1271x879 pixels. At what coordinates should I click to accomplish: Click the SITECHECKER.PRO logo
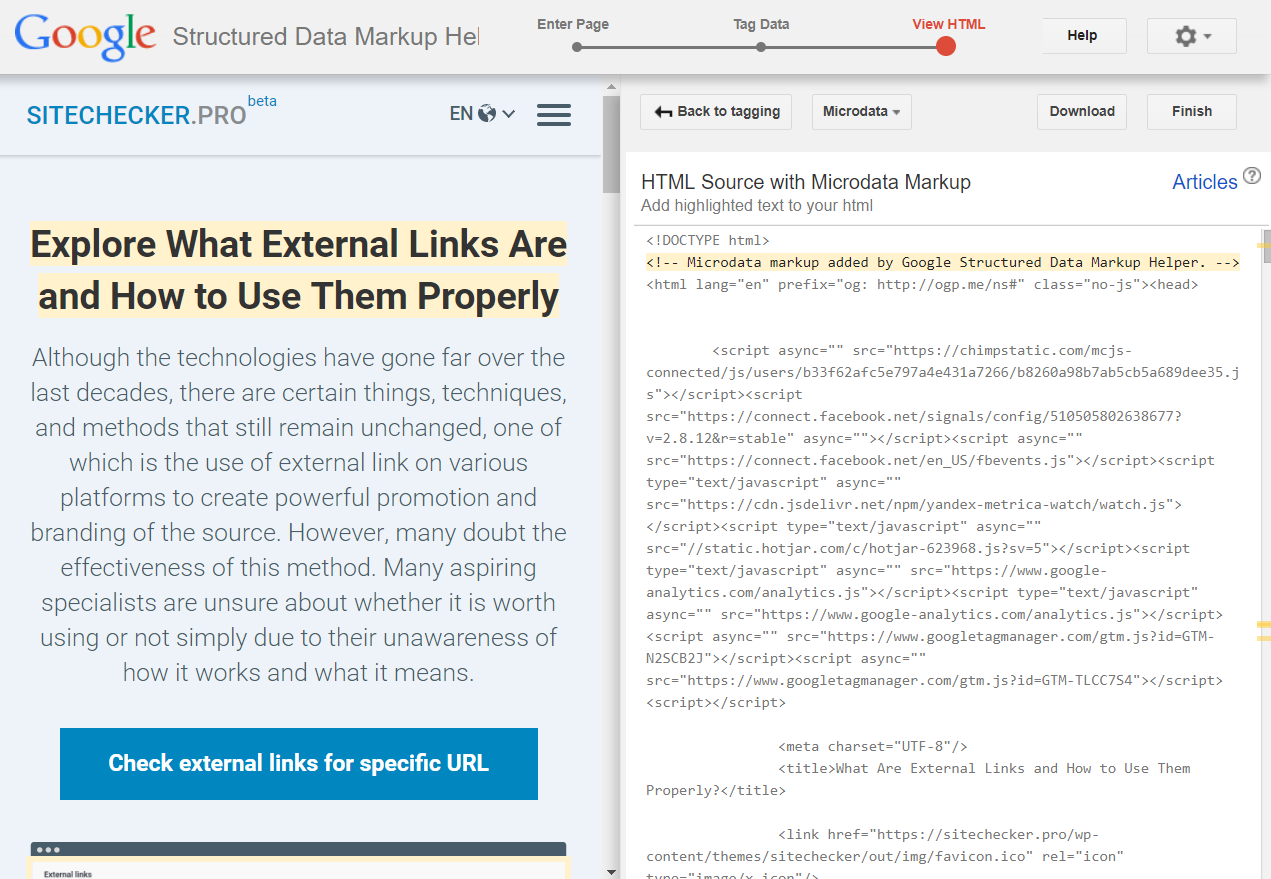pyautogui.click(x=137, y=115)
